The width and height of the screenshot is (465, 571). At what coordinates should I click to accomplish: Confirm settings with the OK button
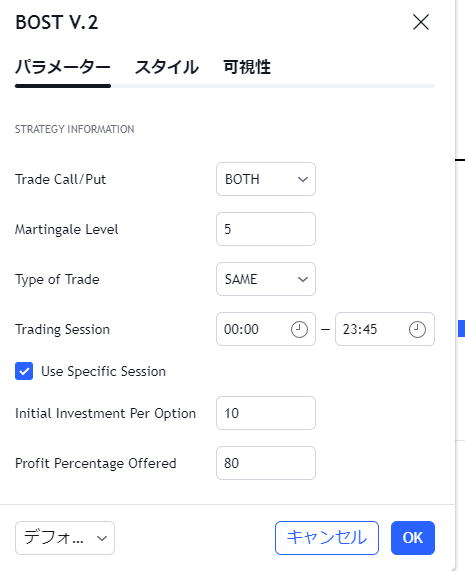point(413,538)
